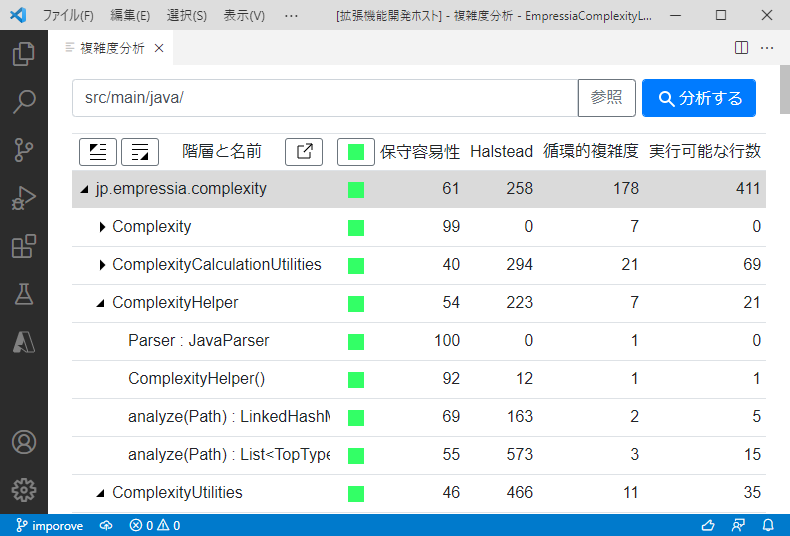Open errors and warnings count in status bar

click(155, 525)
